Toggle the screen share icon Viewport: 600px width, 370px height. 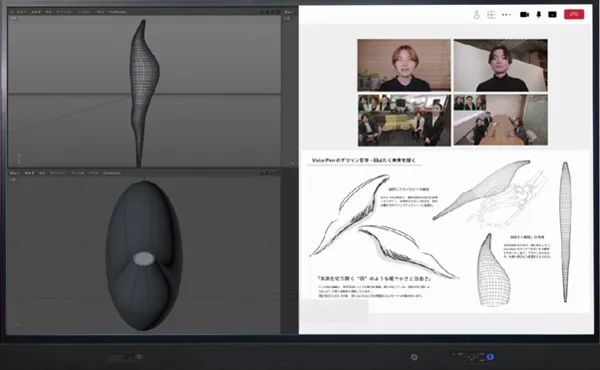[552, 15]
